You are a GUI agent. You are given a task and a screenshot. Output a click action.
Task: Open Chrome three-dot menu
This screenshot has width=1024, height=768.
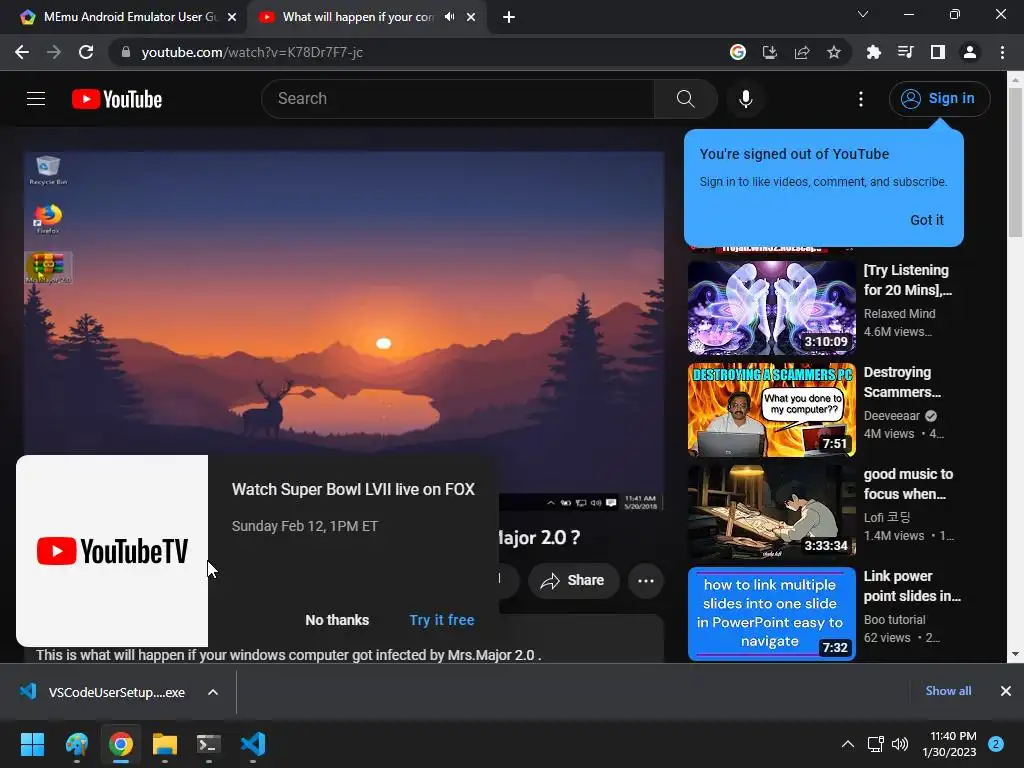pyautogui.click(x=1002, y=52)
